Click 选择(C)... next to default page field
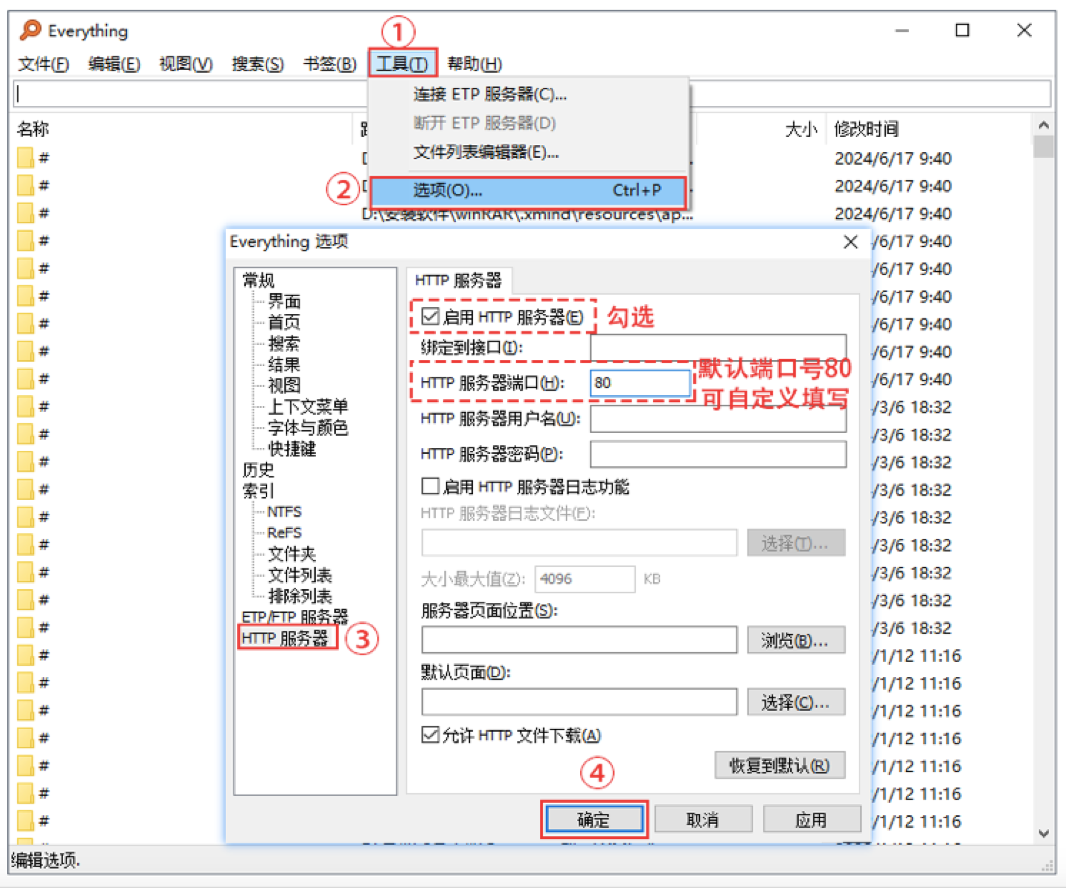 click(795, 702)
